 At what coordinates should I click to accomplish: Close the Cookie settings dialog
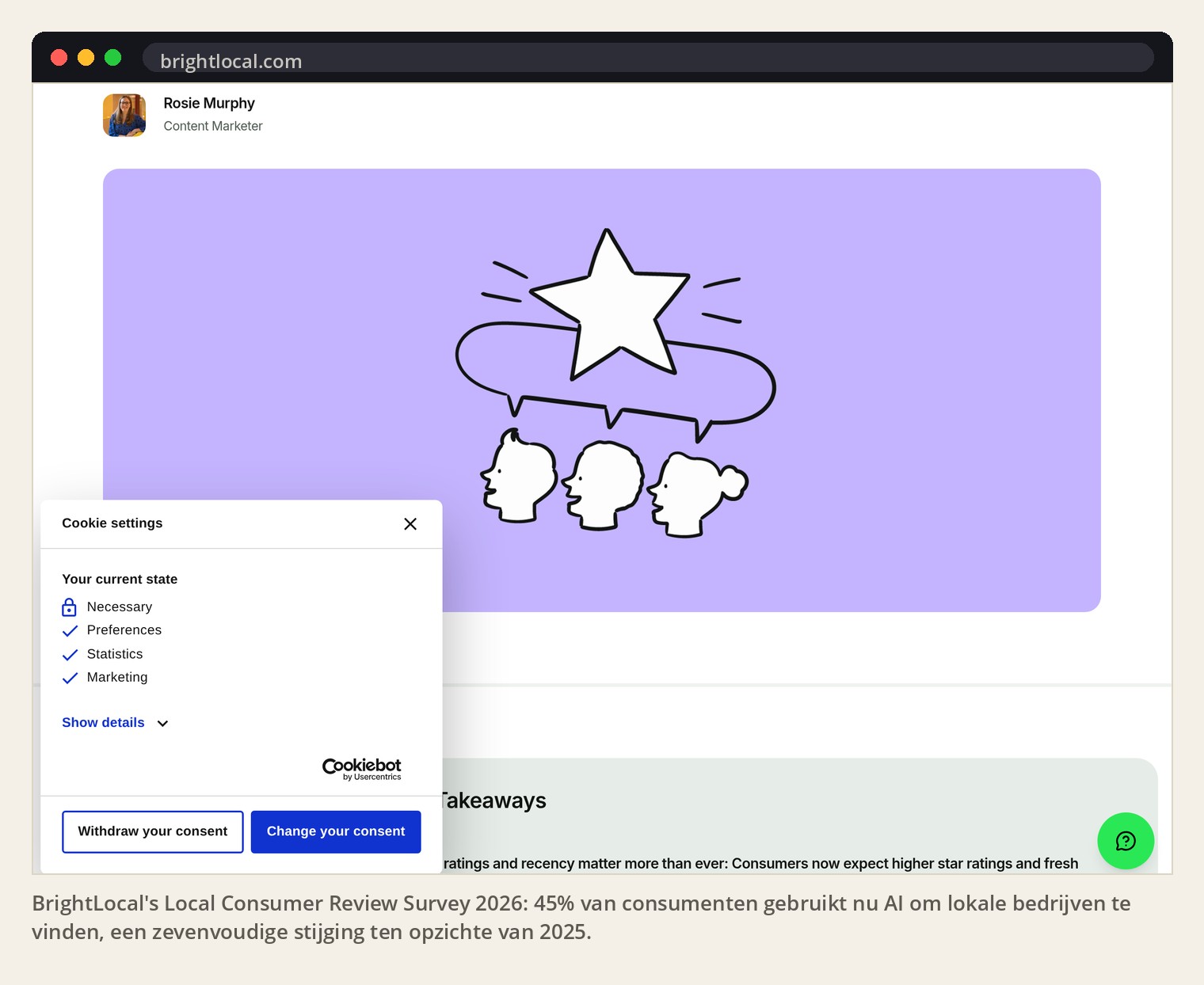pyautogui.click(x=410, y=524)
